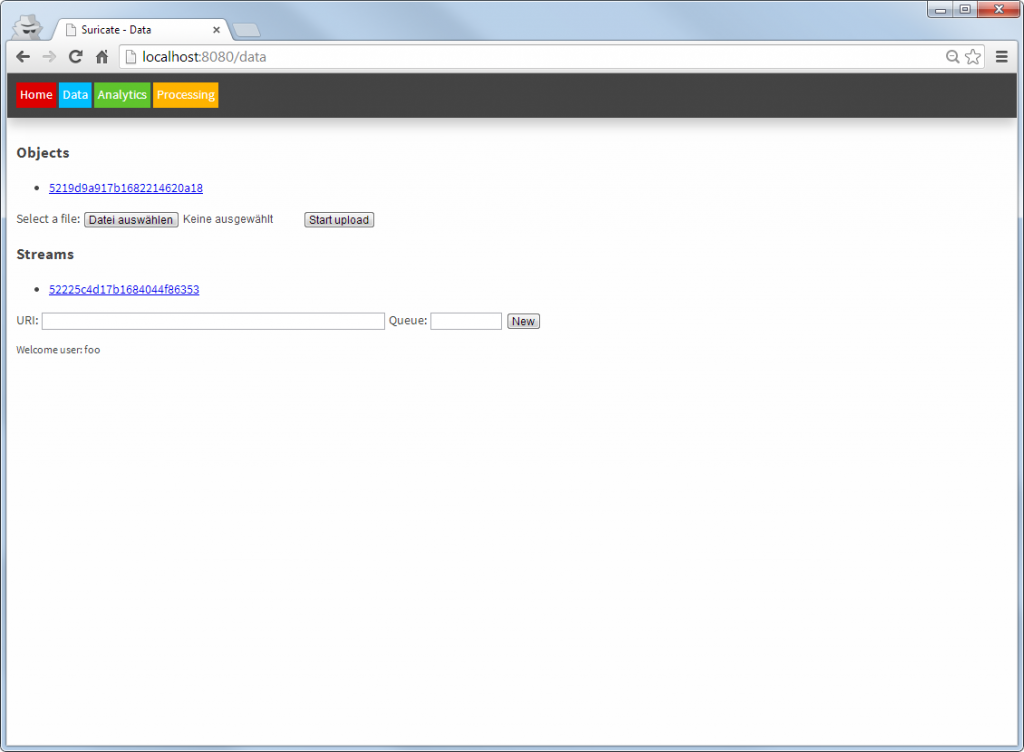Click the browser forward arrow
Viewport: 1024px width, 752px height.
49,57
